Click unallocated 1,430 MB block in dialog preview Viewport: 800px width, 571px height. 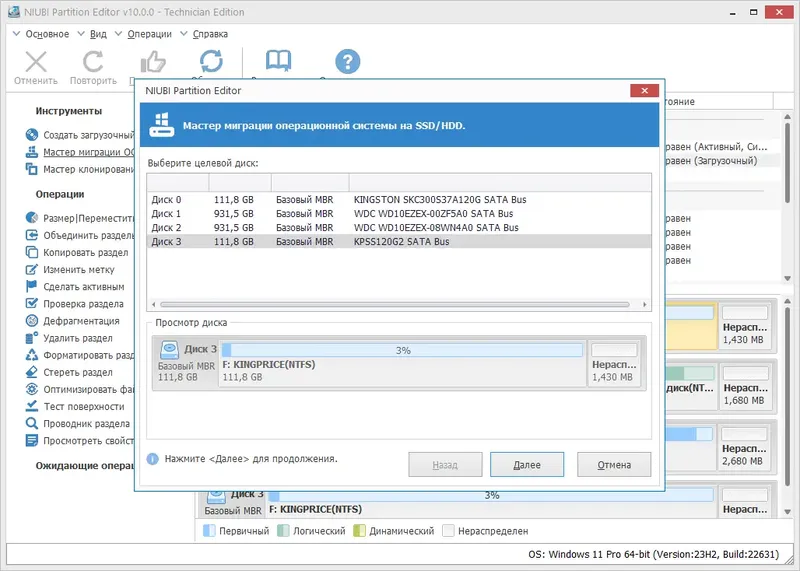[614, 363]
